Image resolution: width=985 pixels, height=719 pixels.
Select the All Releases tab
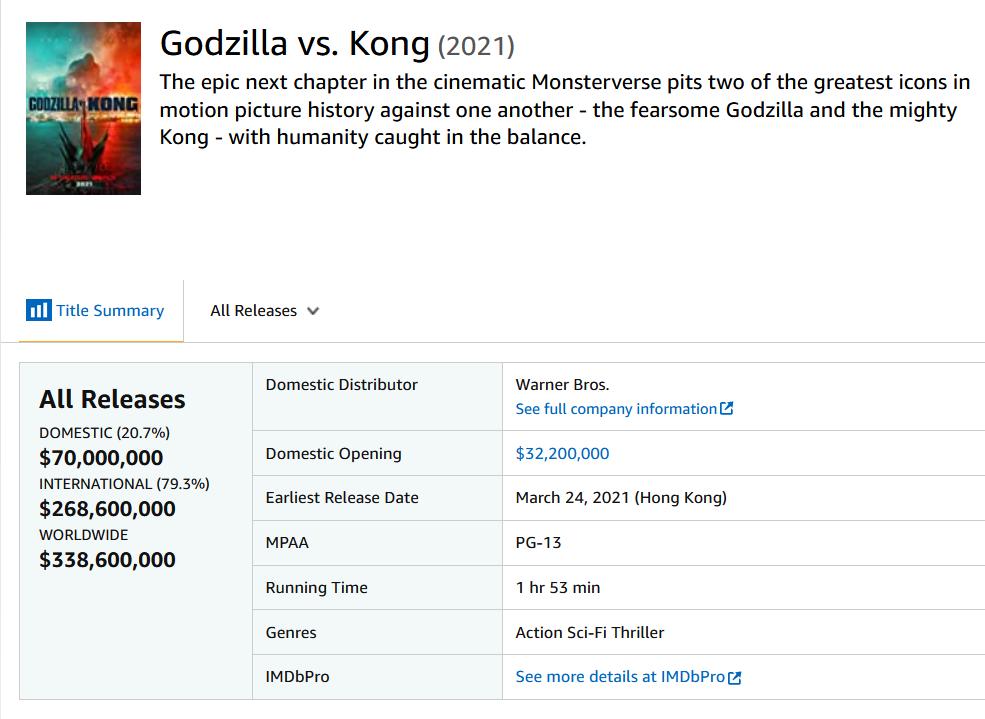tap(255, 311)
